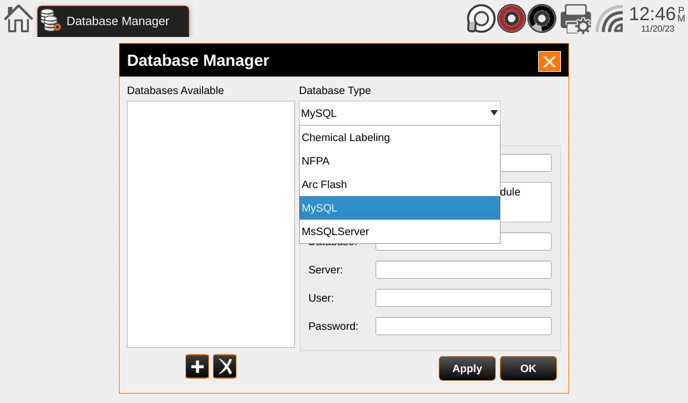This screenshot has height=403, width=688.
Task: Select the highlighted MySQL option
Action: tap(399, 208)
